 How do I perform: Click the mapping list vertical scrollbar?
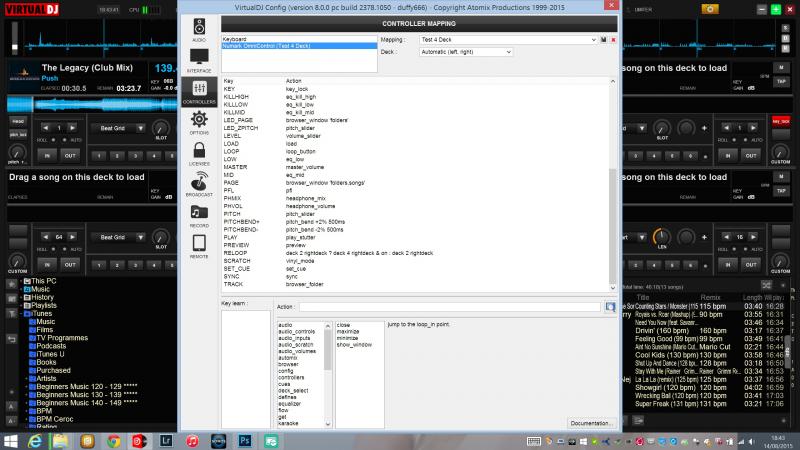[613, 184]
